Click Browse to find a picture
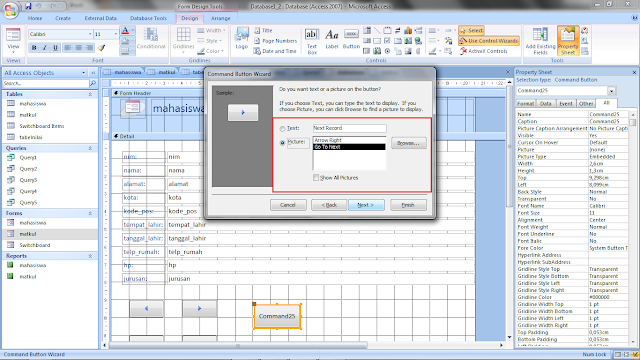The image size is (640, 360). (409, 143)
